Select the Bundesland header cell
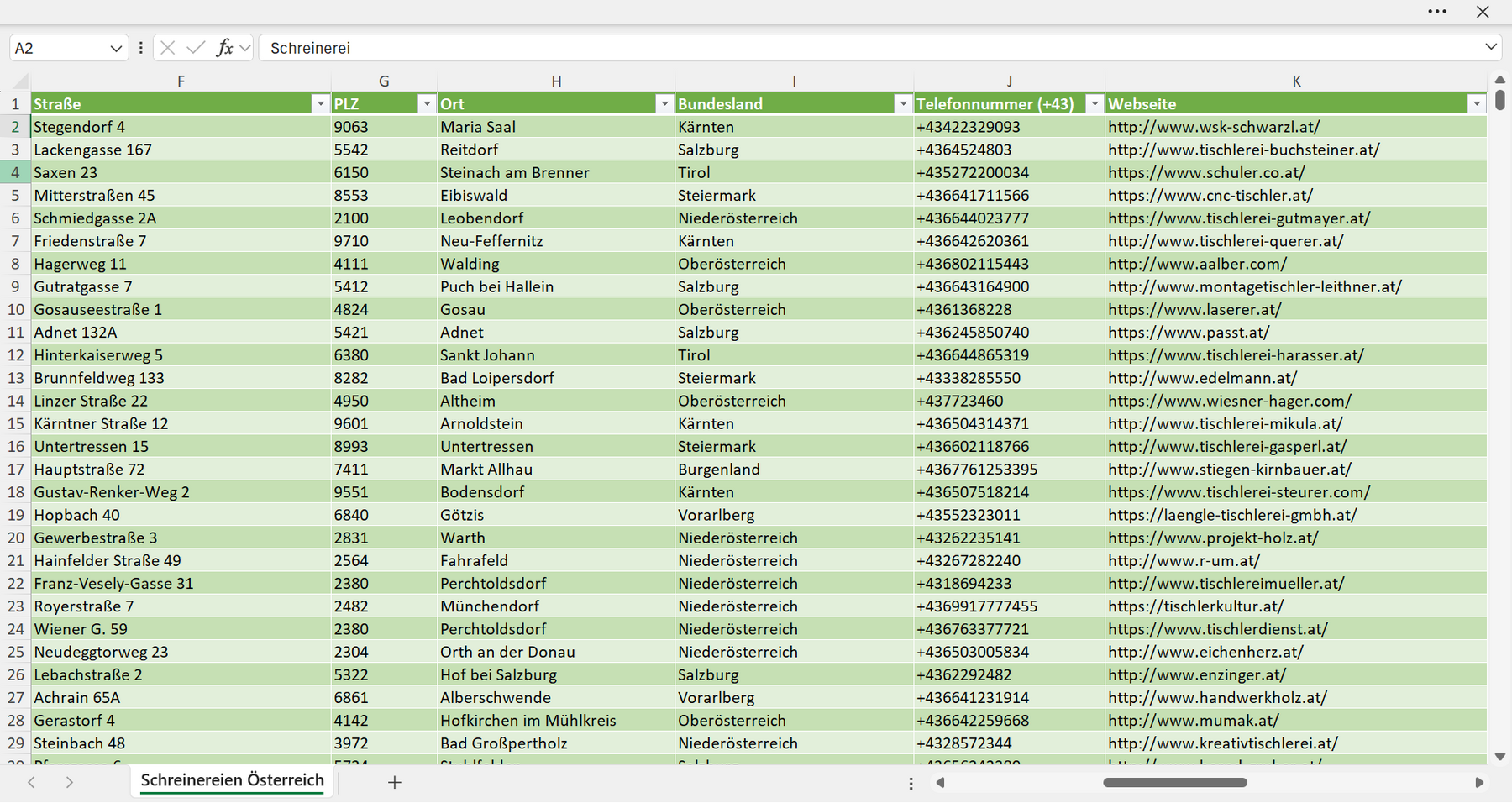Viewport: 1512px width, 803px height. point(794,103)
